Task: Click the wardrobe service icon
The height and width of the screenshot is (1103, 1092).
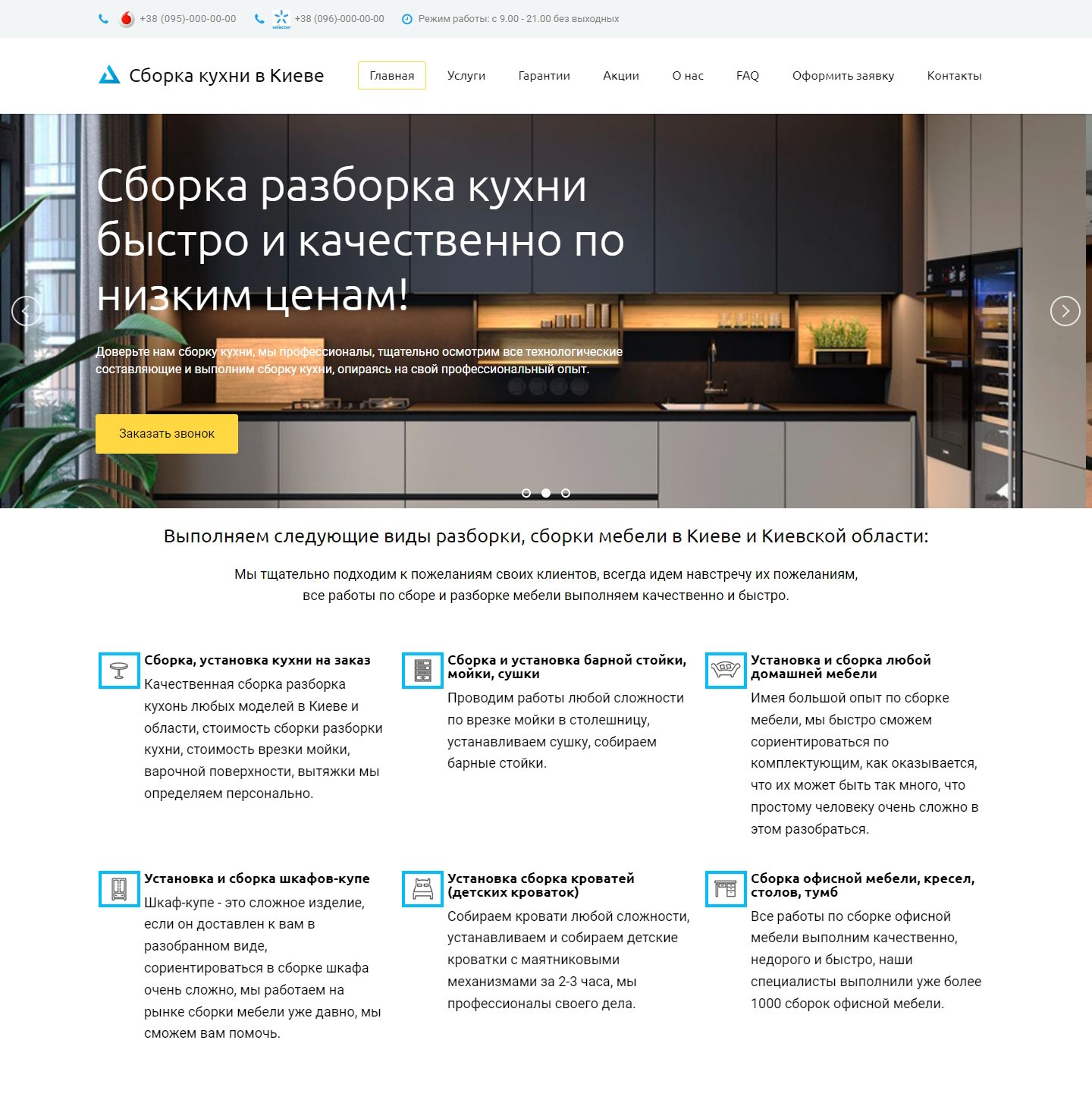Action: (x=119, y=889)
